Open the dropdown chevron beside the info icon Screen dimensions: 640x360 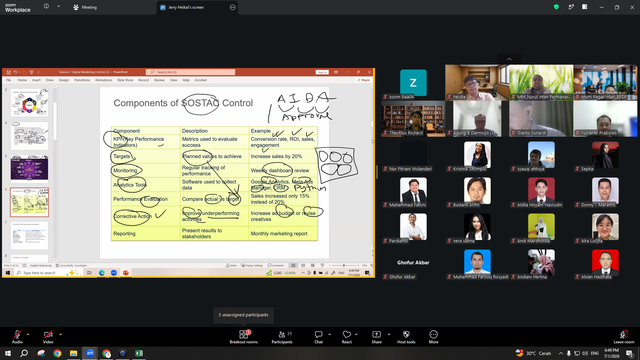point(58,7)
